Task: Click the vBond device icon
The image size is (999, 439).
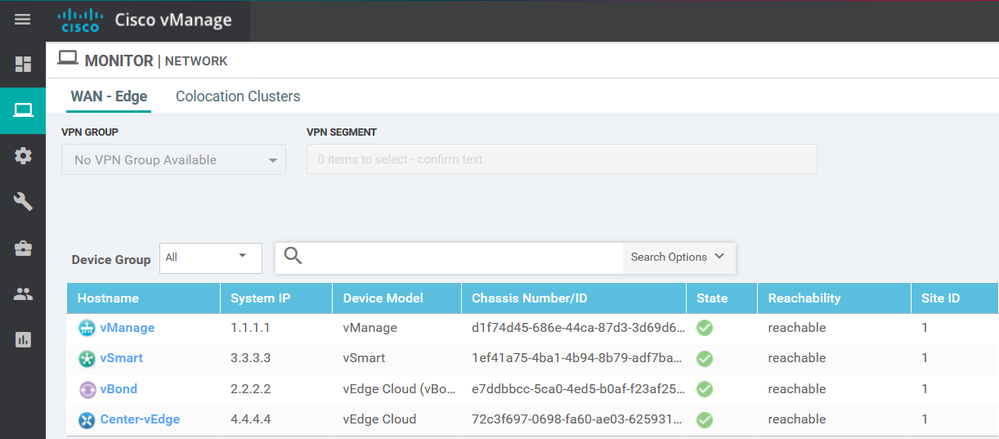Action: pyautogui.click(x=86, y=389)
